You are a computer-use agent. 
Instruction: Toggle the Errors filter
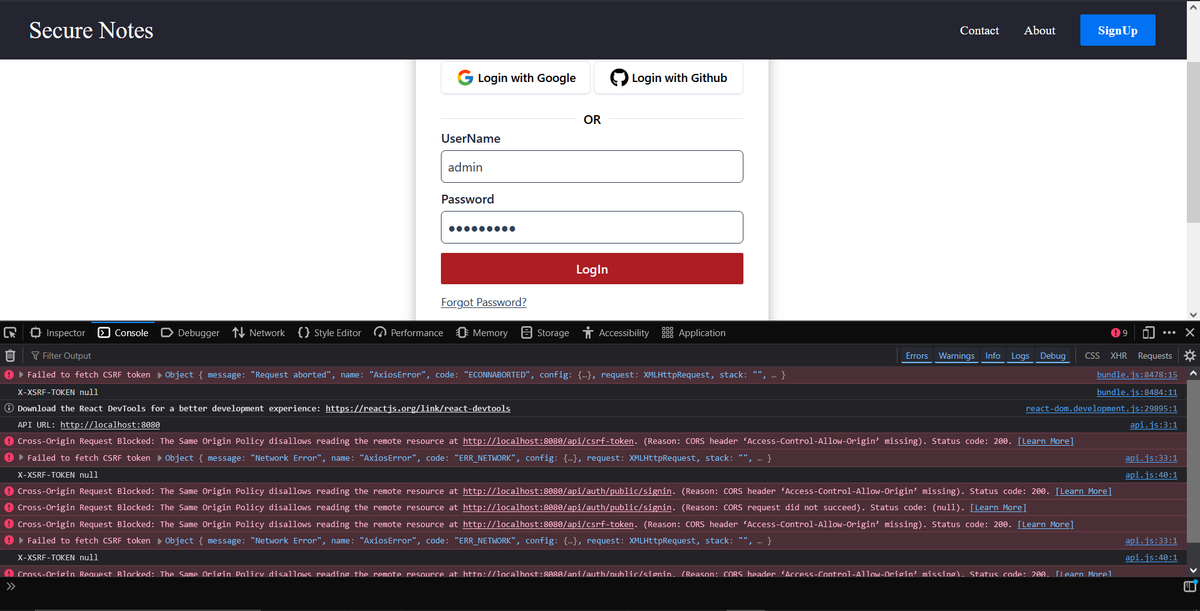917,355
